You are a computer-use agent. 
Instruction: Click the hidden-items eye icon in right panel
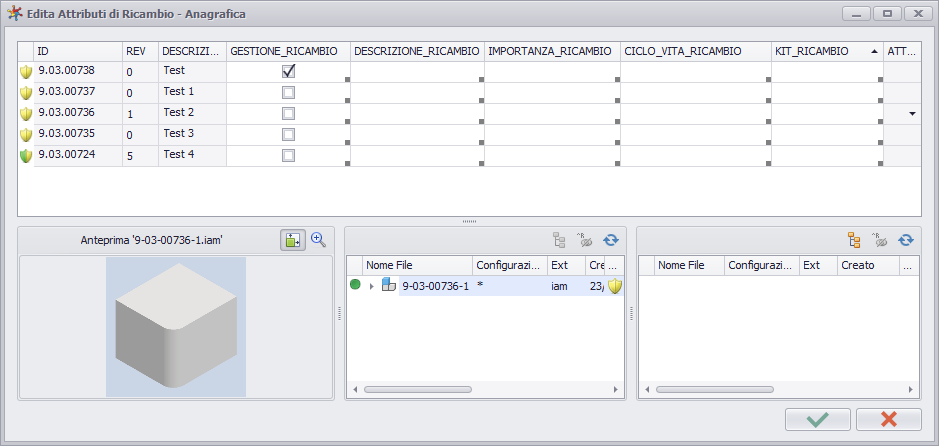pos(879,240)
